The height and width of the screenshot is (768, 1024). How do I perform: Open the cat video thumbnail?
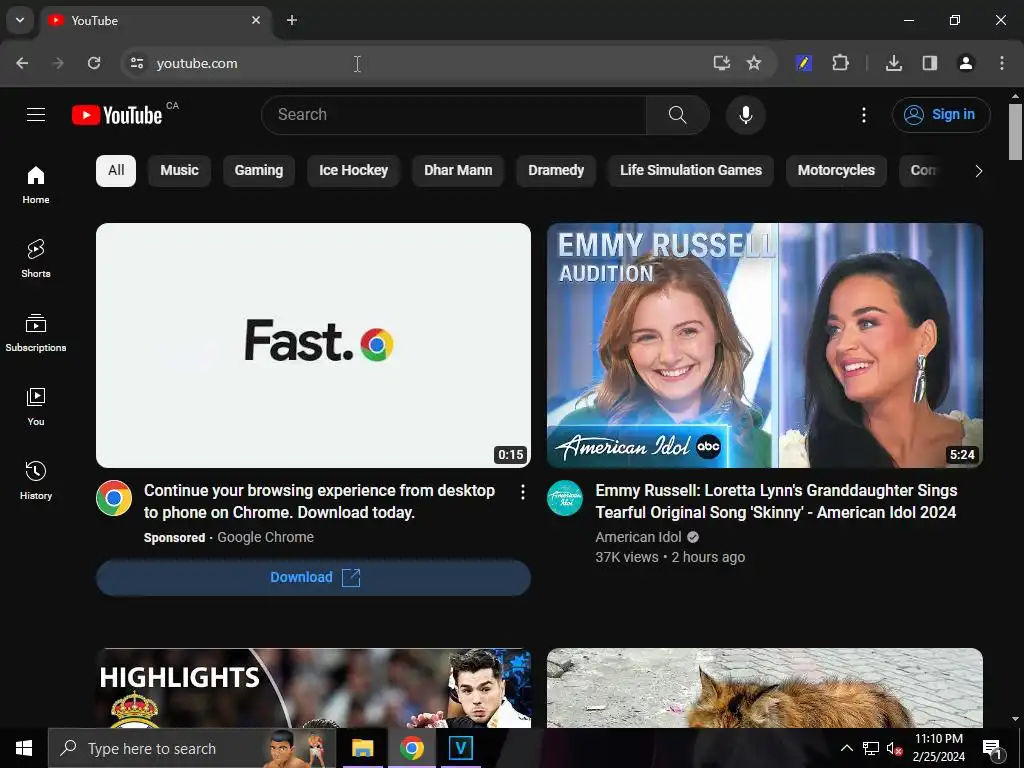[x=765, y=688]
